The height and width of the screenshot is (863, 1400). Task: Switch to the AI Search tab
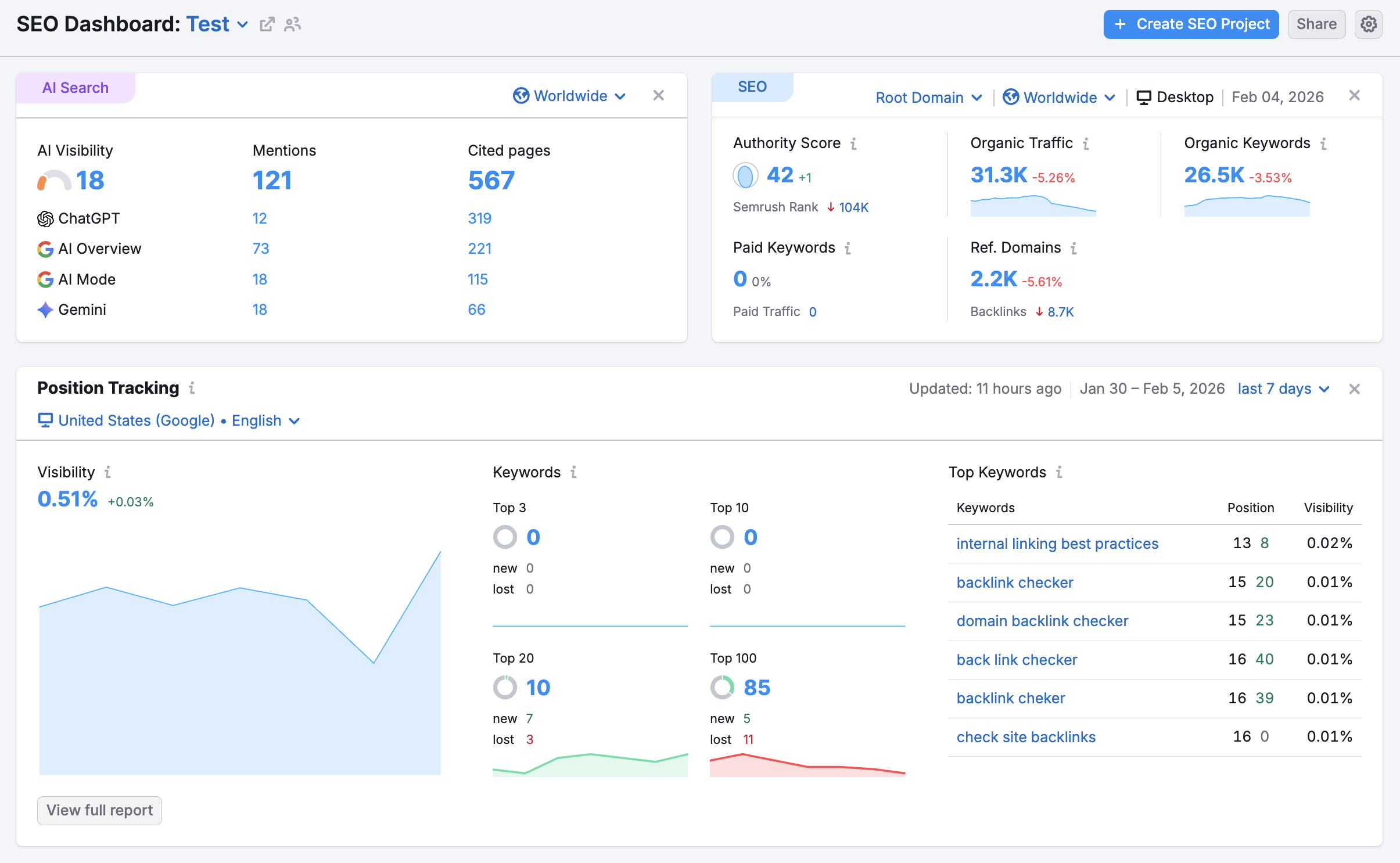coord(75,87)
